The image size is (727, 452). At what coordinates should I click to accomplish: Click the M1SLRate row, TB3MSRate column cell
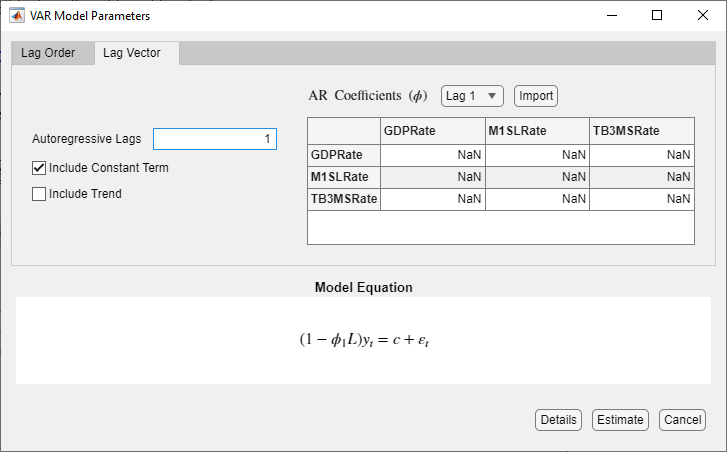641,177
